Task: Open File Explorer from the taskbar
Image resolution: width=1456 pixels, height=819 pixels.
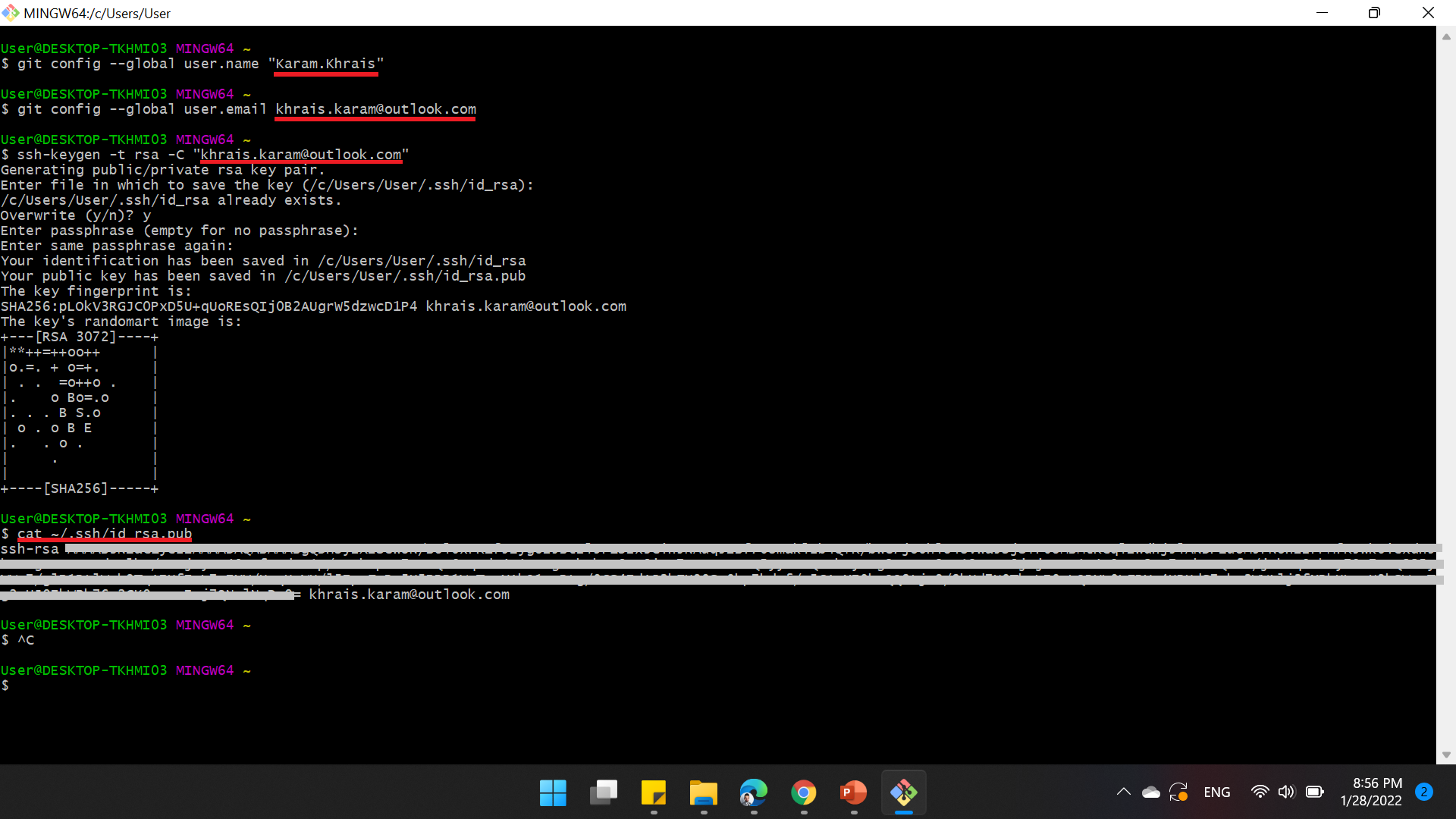Action: (x=703, y=792)
